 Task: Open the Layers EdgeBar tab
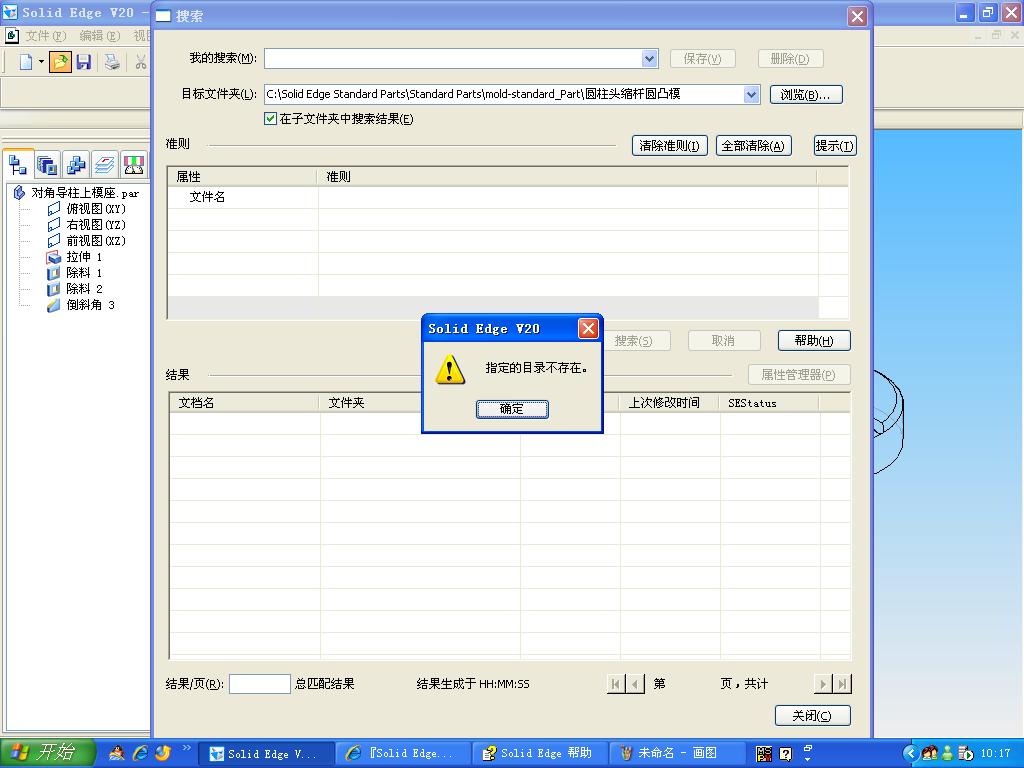click(104, 165)
